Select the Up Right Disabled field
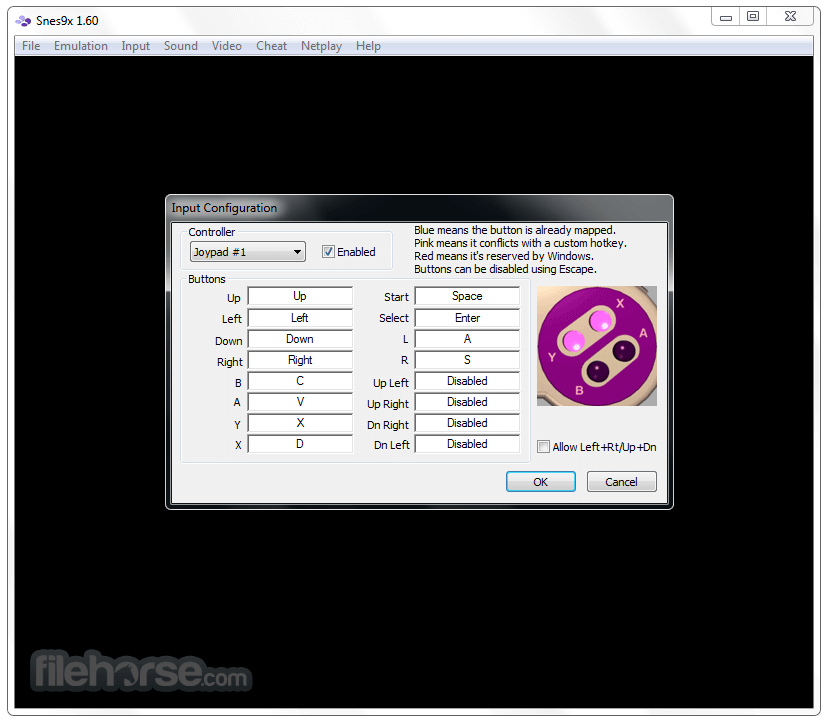The image size is (828, 722). pyautogui.click(x=467, y=402)
